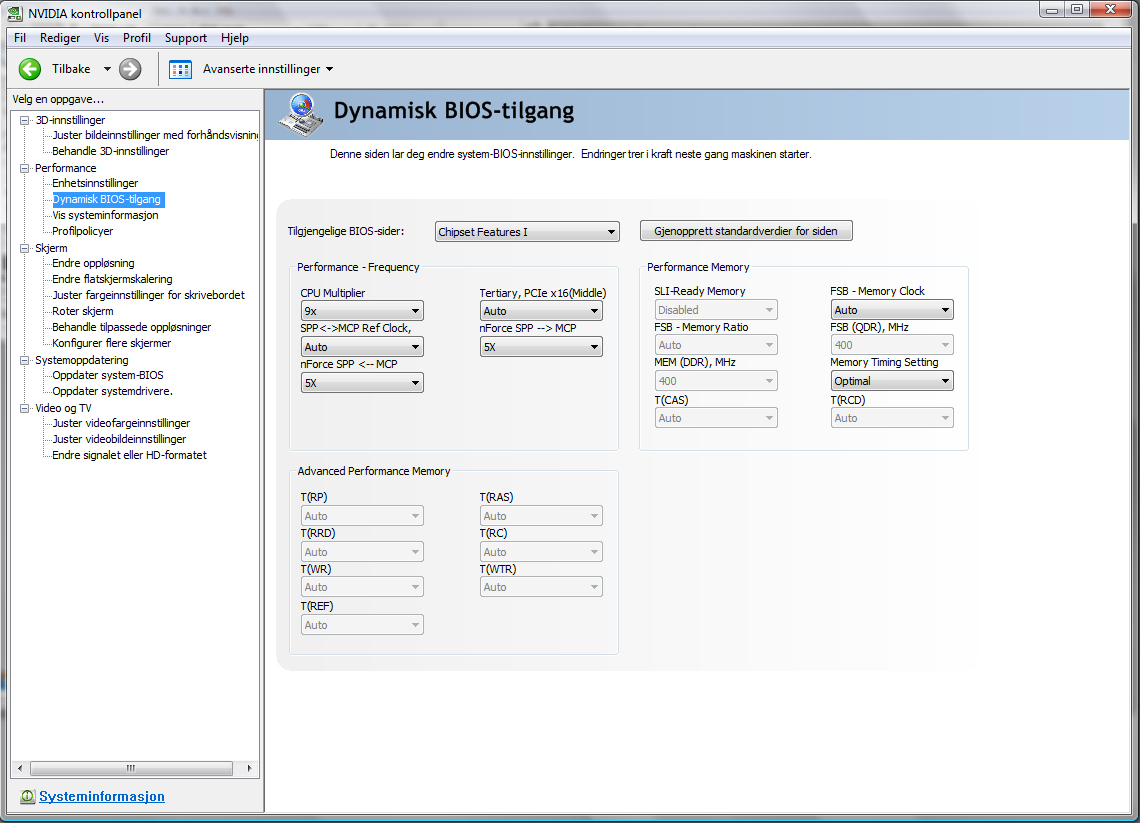Select Behandle tilpassede oppløsninger item
1140x823 pixels.
(x=132, y=327)
